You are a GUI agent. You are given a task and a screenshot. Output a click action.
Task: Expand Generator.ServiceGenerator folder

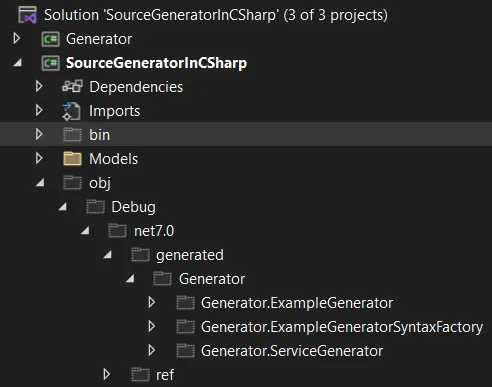(152, 350)
